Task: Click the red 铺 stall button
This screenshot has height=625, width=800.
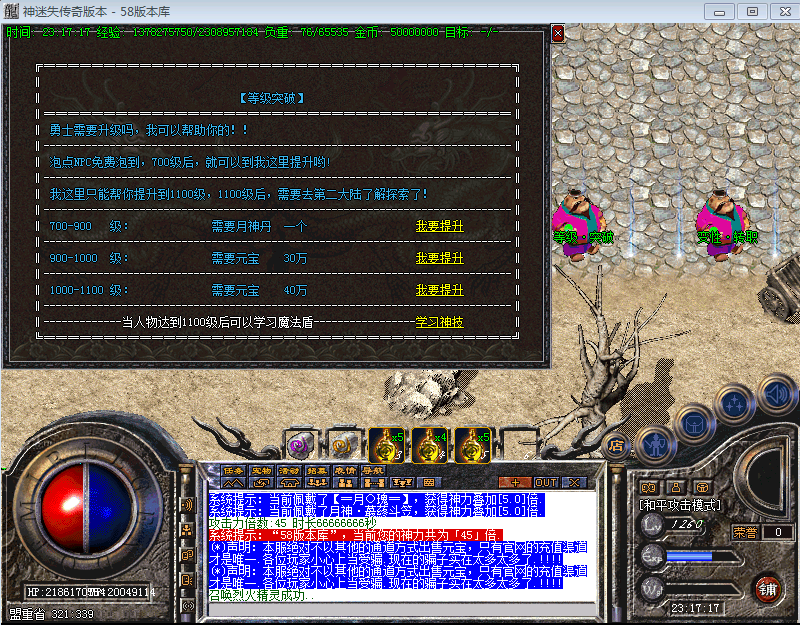Action: pos(767,590)
